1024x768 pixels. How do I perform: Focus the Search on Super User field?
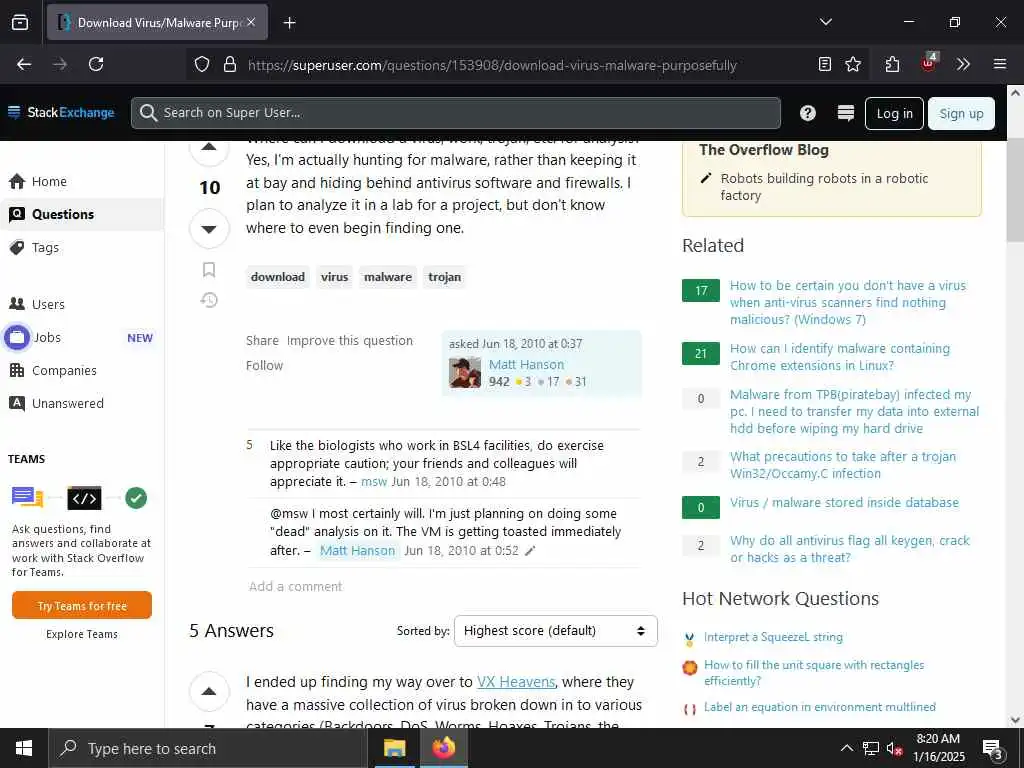[x=456, y=113]
